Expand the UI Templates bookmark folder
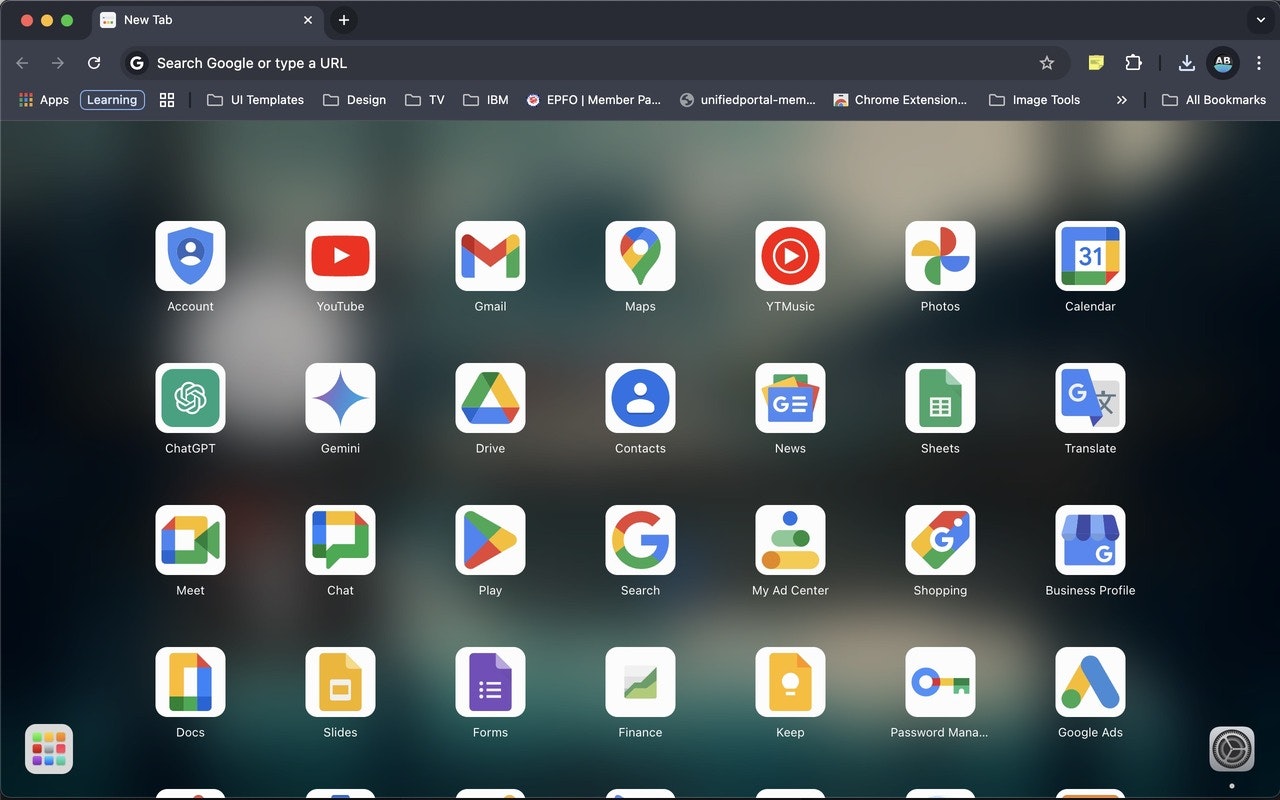This screenshot has width=1280, height=800. 255,100
